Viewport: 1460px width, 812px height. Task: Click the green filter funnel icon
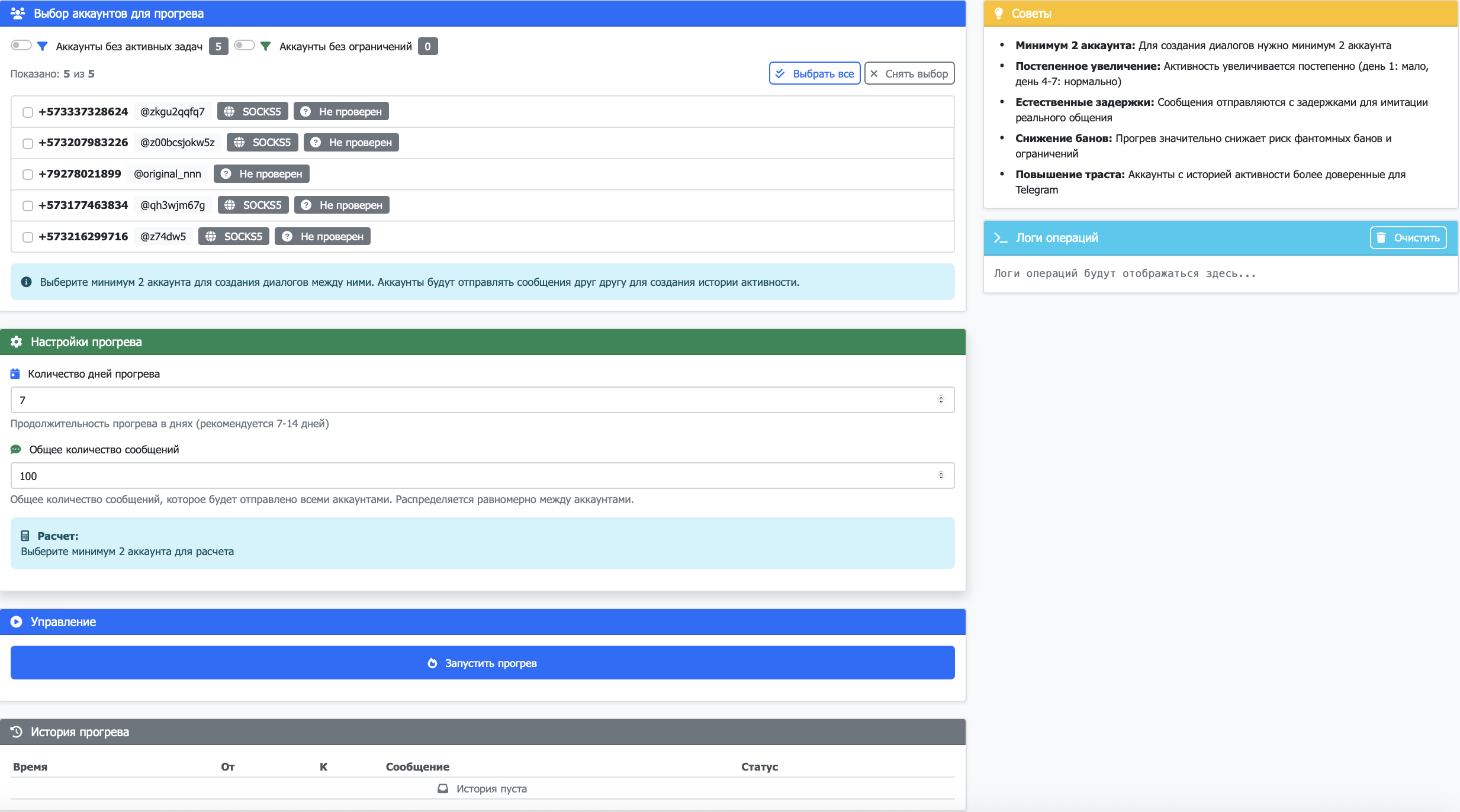point(266,46)
